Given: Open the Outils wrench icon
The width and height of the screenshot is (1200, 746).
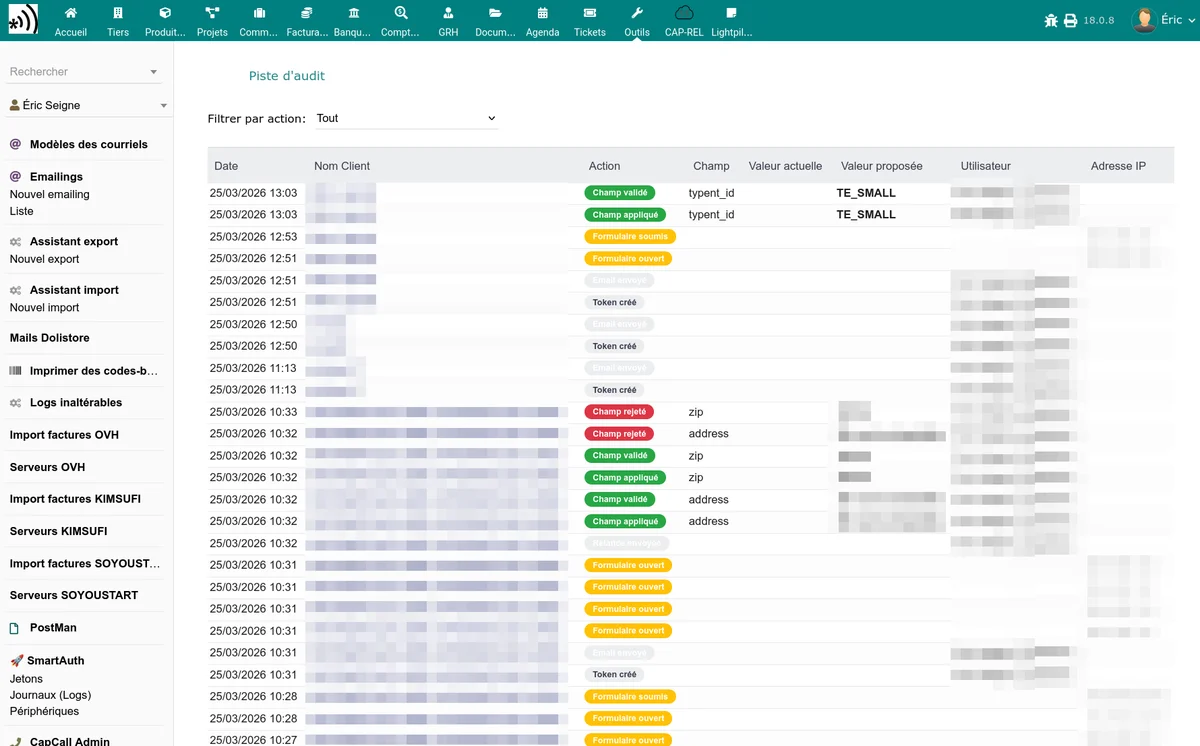Looking at the screenshot, I should (637, 13).
